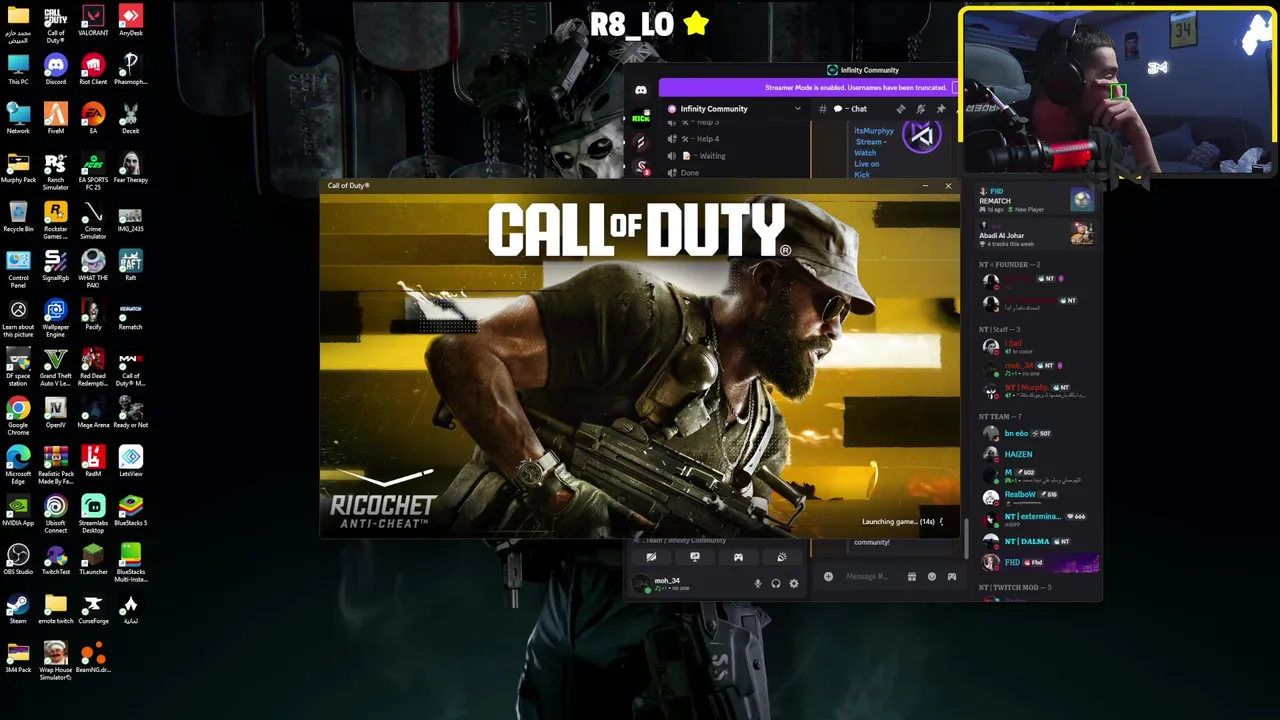This screenshot has height=720, width=1280.
Task: Open Grand Theft Auto V desktop shortcut
Action: click(x=55, y=368)
